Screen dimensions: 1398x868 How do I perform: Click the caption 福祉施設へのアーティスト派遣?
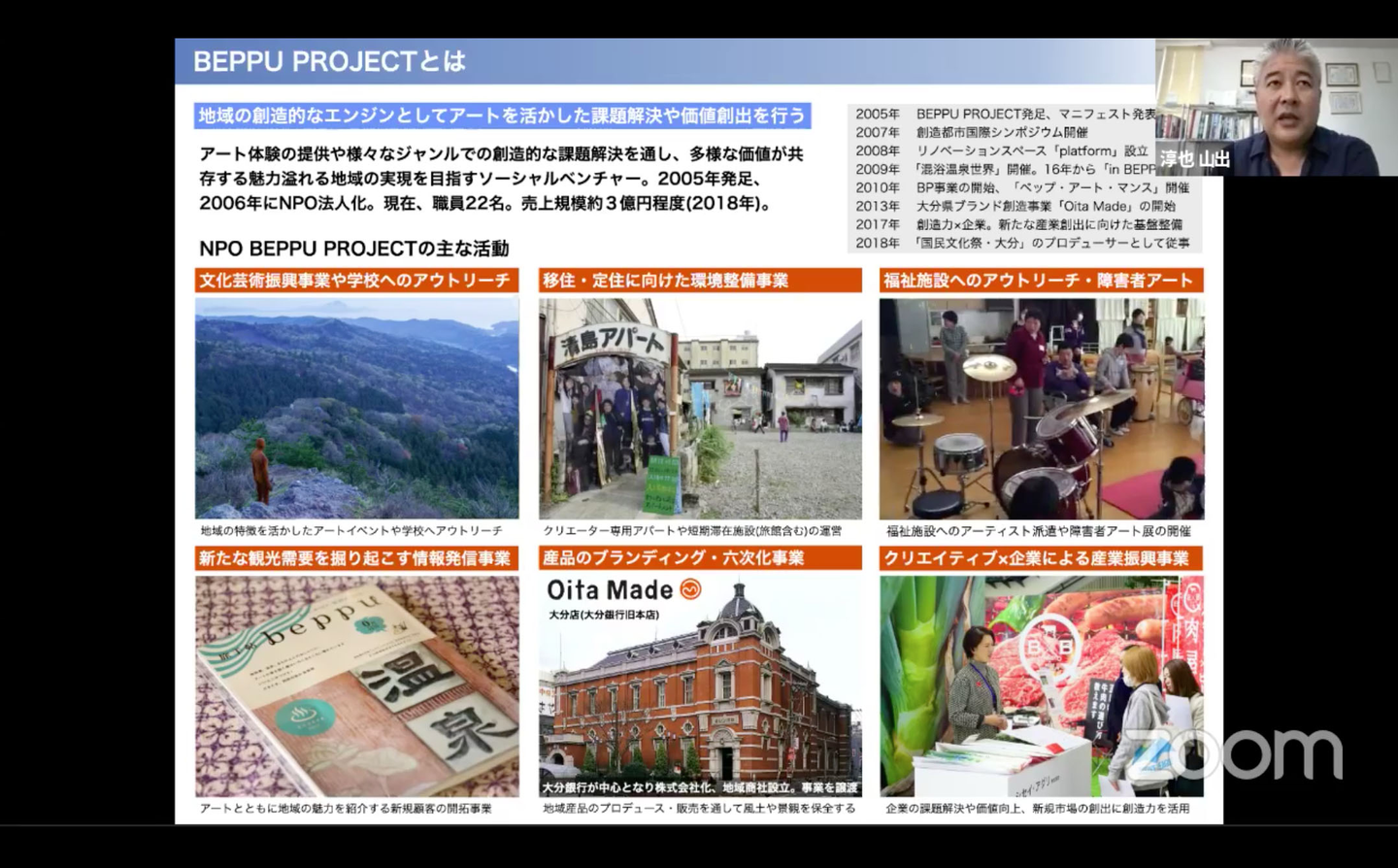tap(1038, 531)
